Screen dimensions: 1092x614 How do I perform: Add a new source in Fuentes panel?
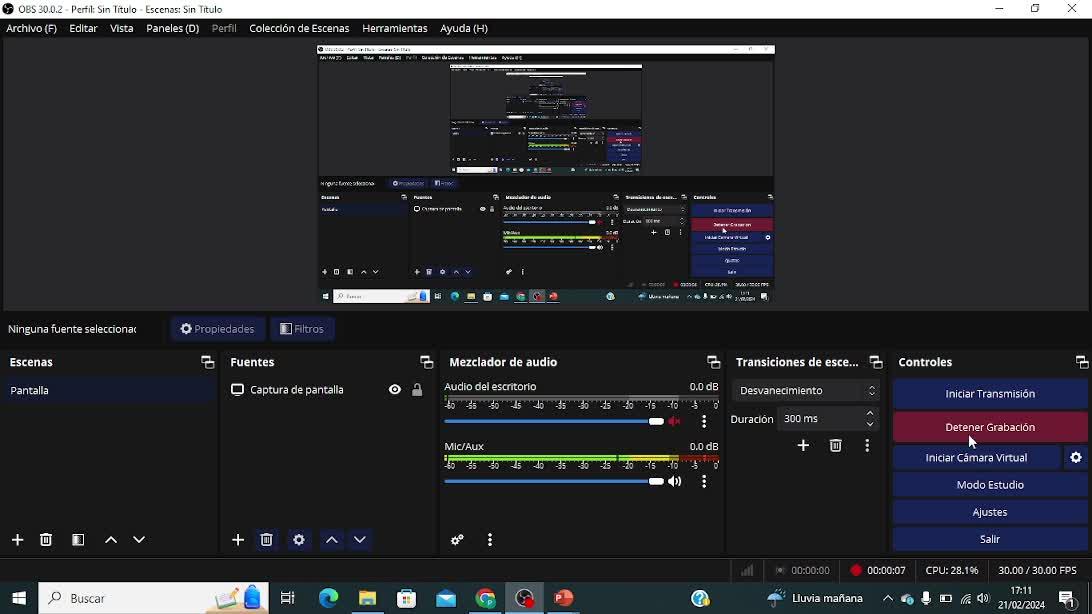tap(238, 540)
